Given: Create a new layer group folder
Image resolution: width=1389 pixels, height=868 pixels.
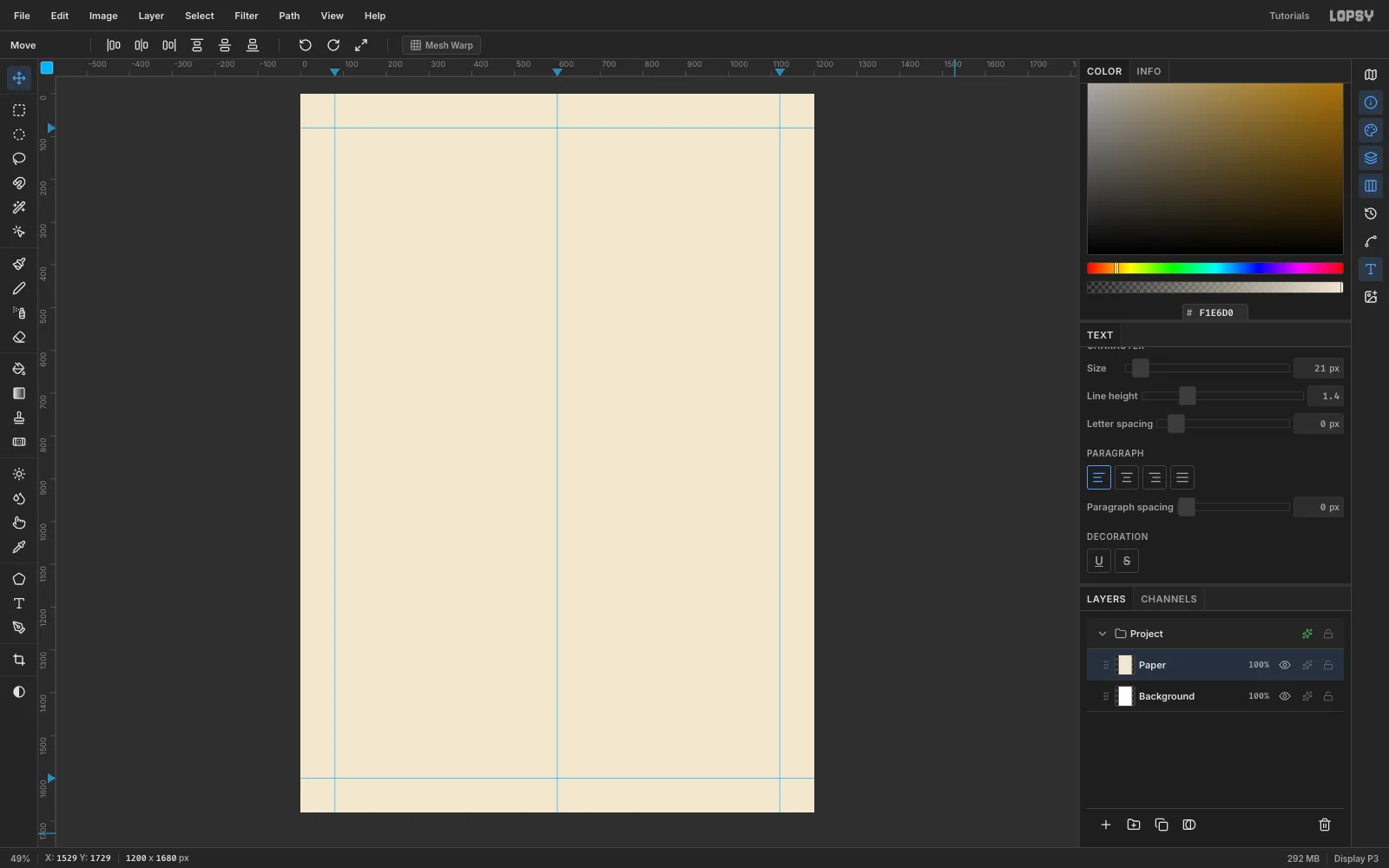Looking at the screenshot, I should (x=1134, y=825).
